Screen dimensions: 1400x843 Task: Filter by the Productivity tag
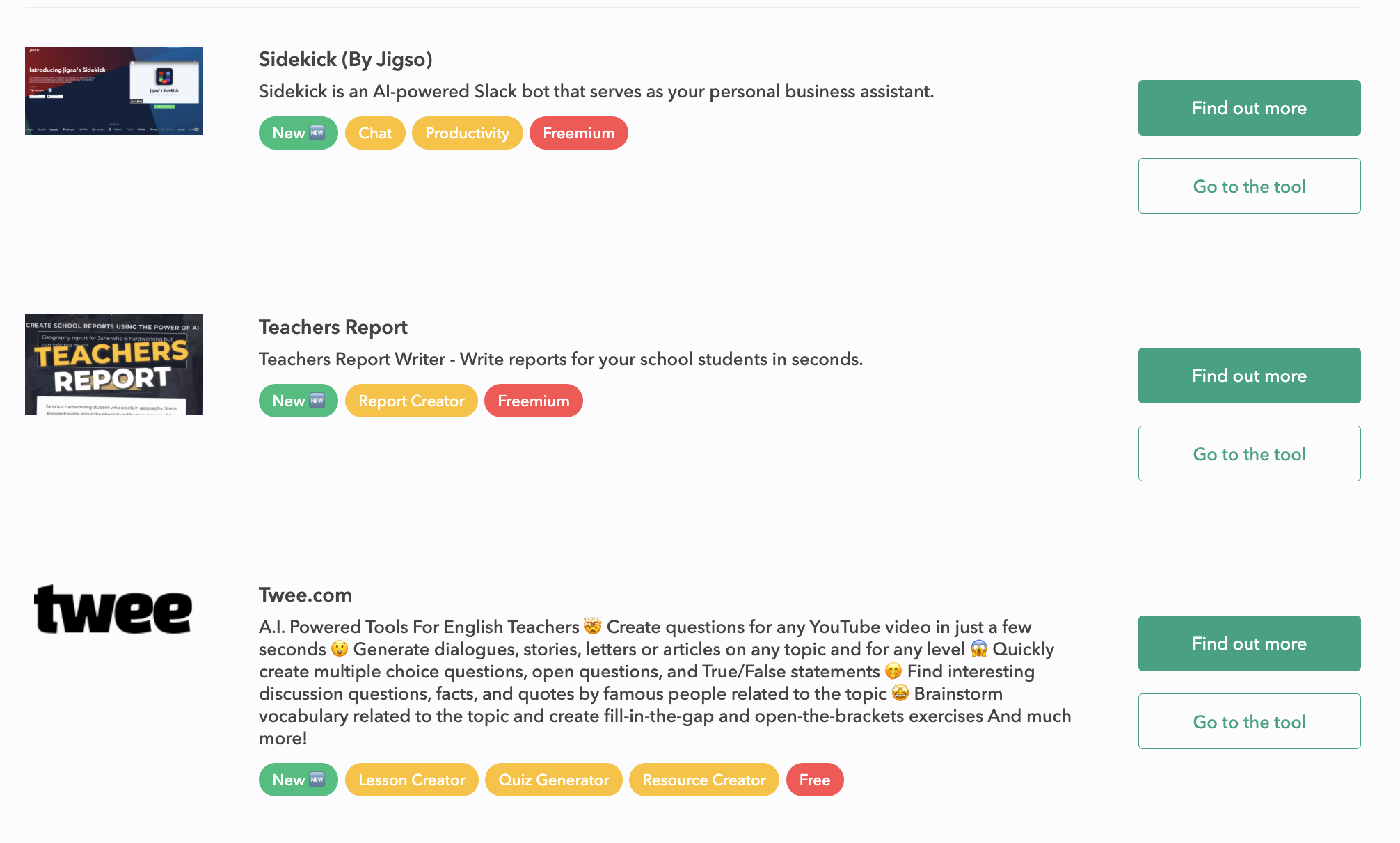click(x=467, y=133)
